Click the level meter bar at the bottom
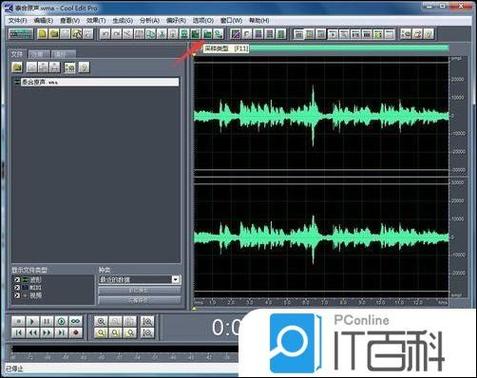The image size is (477, 378). (125, 349)
